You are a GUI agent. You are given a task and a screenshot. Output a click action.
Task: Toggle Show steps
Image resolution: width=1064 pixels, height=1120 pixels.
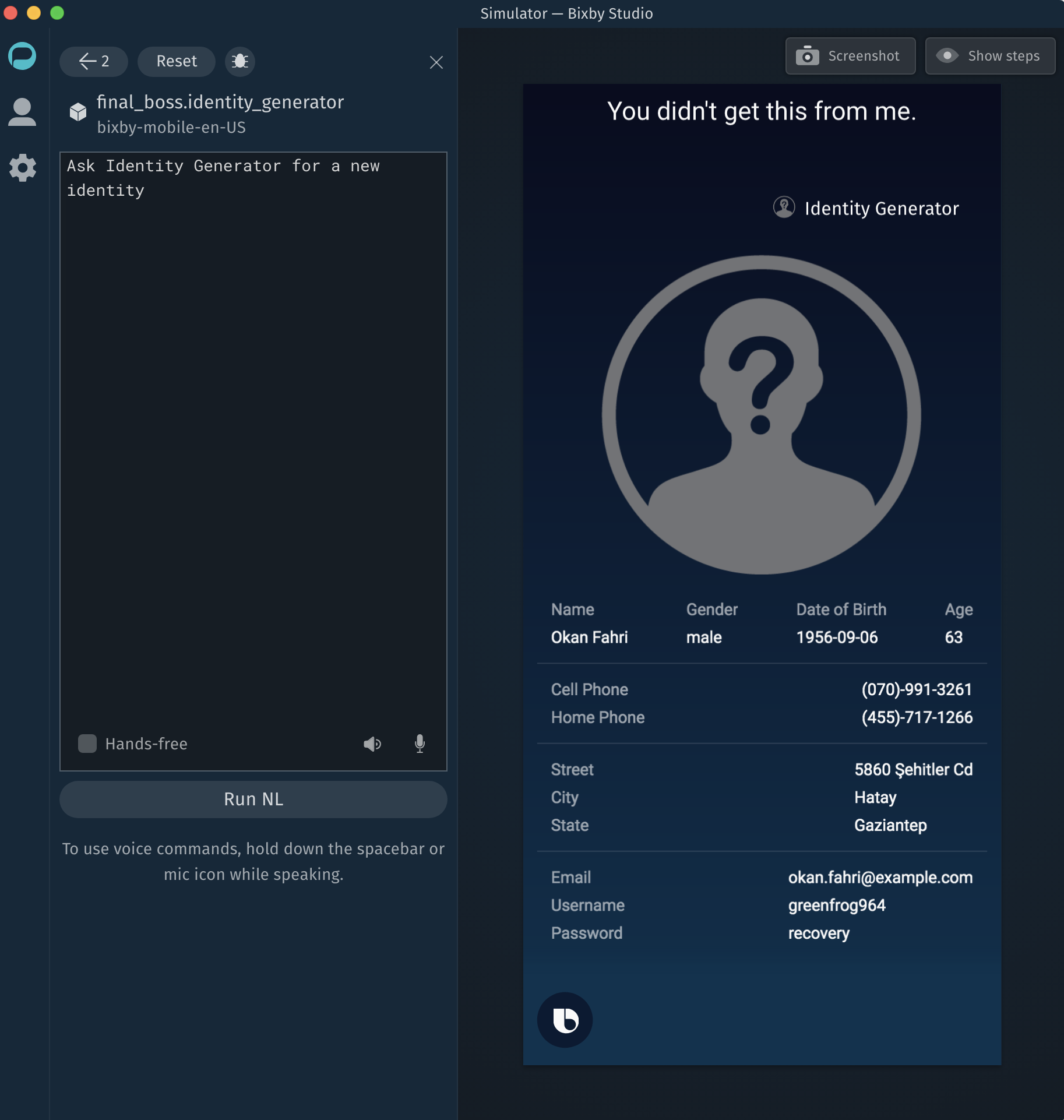(990, 56)
